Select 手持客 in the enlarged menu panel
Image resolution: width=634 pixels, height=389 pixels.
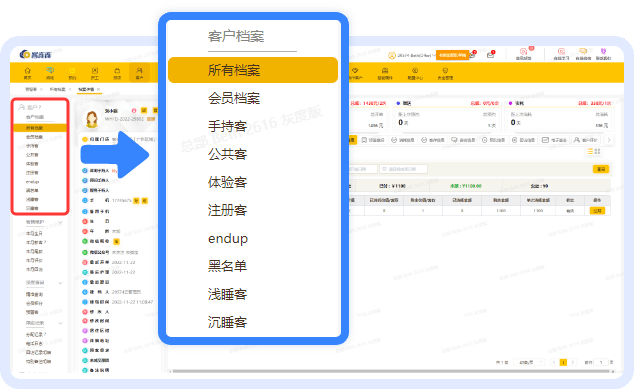pyautogui.click(x=227, y=126)
